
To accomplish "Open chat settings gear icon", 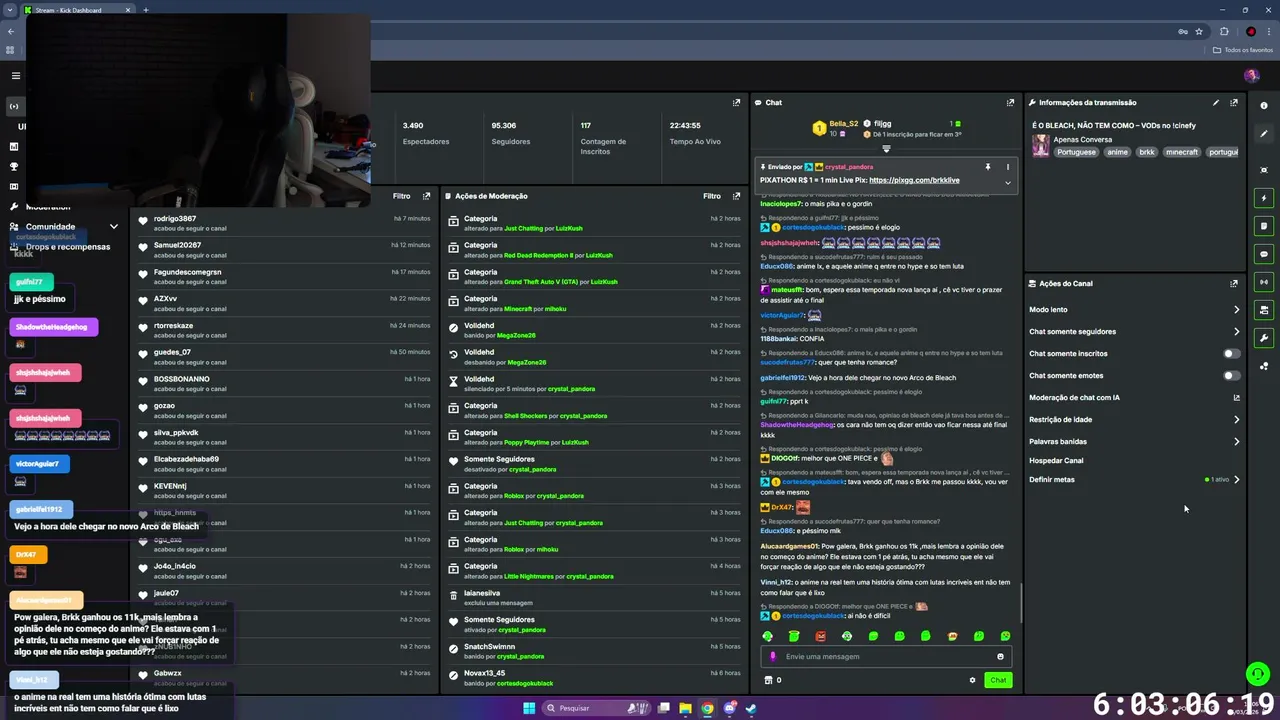I will point(972,680).
